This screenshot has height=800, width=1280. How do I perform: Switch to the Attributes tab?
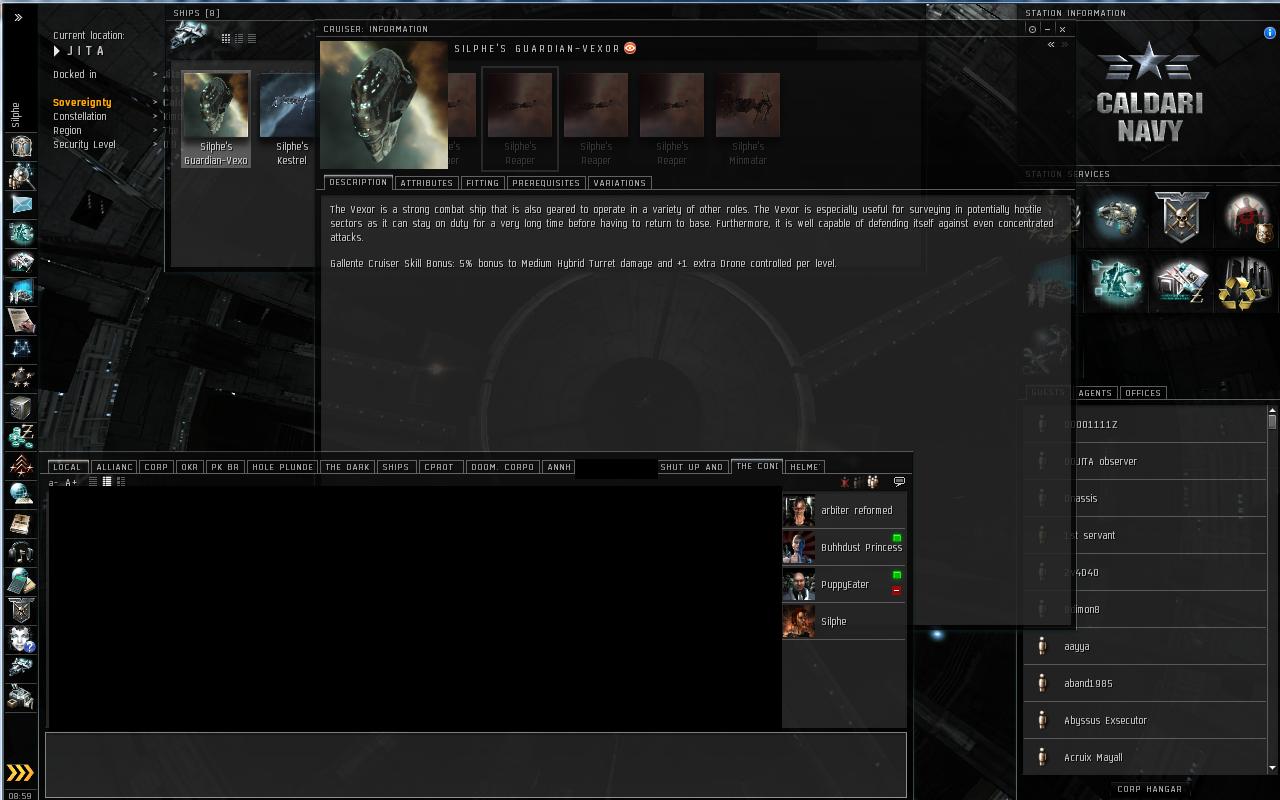tap(427, 183)
